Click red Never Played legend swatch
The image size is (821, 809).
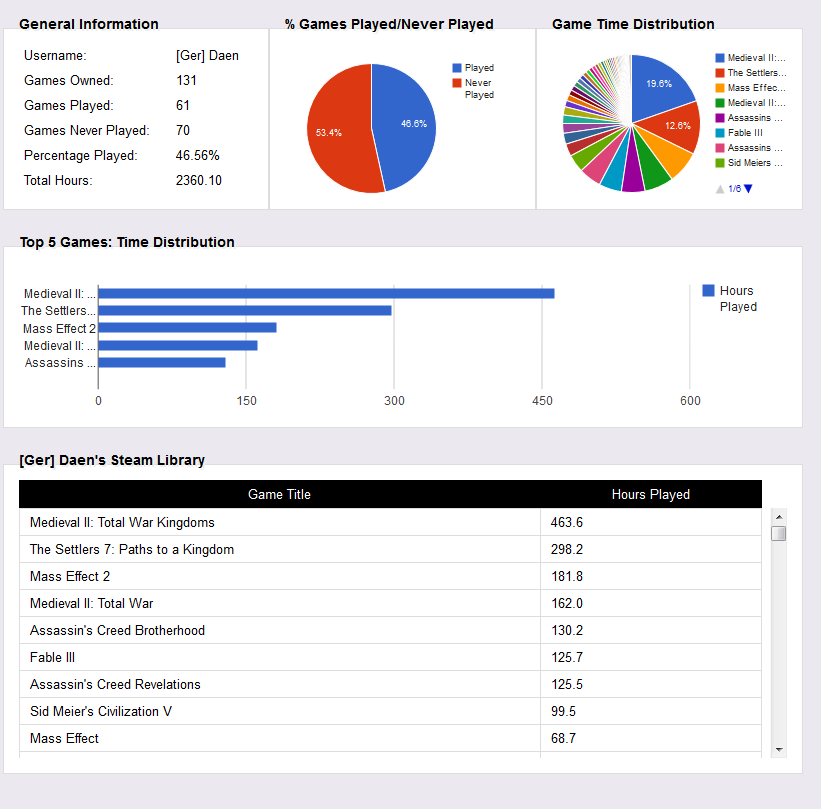[457, 83]
